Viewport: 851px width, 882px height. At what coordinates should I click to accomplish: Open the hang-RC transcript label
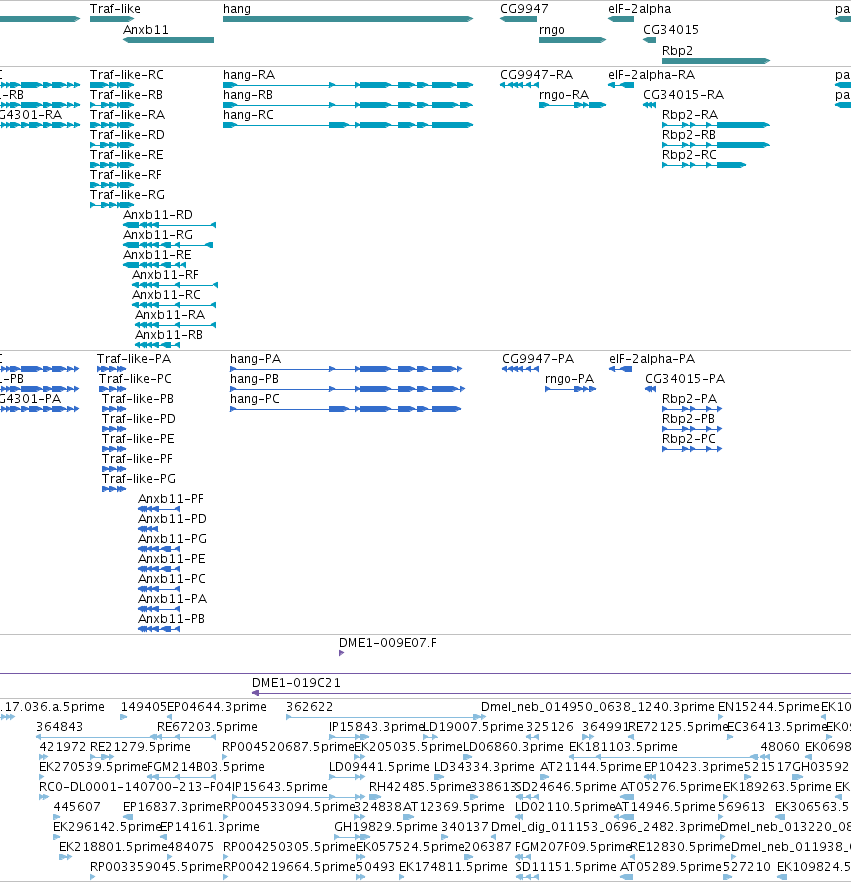click(249, 115)
